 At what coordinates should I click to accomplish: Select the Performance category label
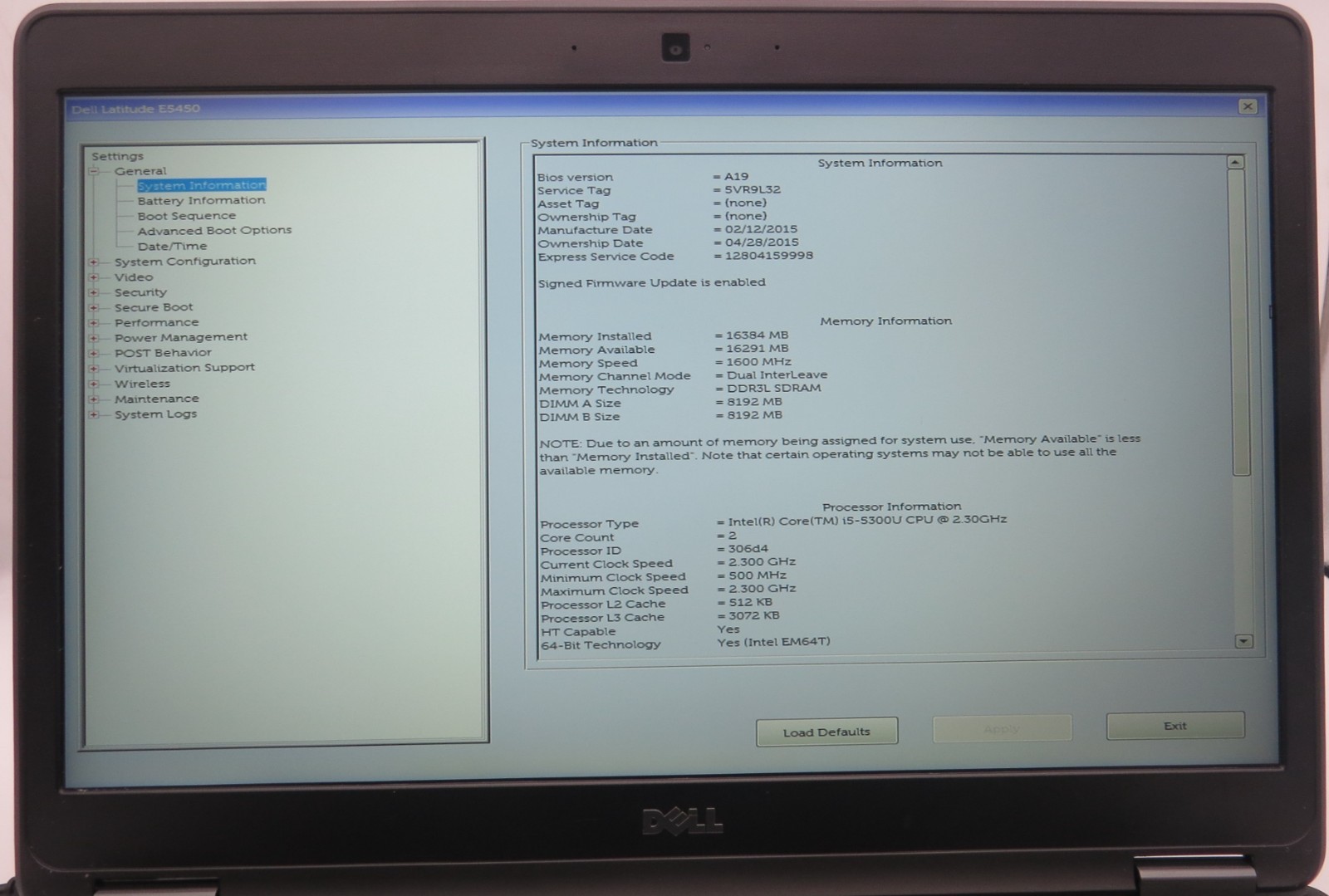(x=157, y=322)
